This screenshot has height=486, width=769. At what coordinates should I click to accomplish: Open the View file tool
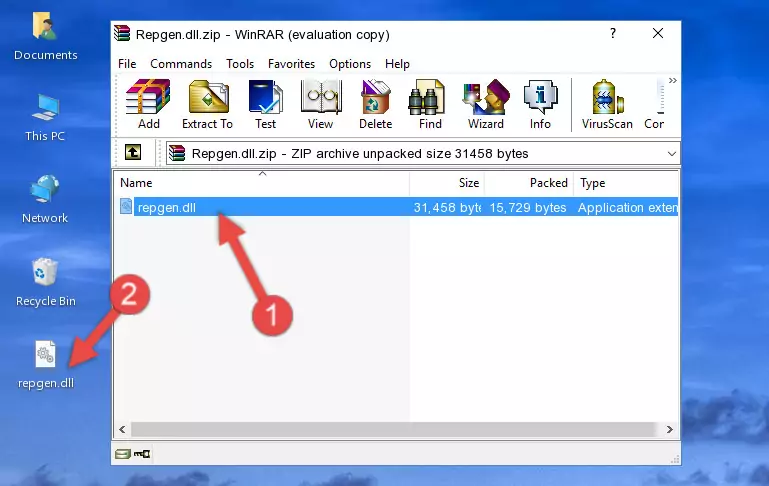[321, 104]
